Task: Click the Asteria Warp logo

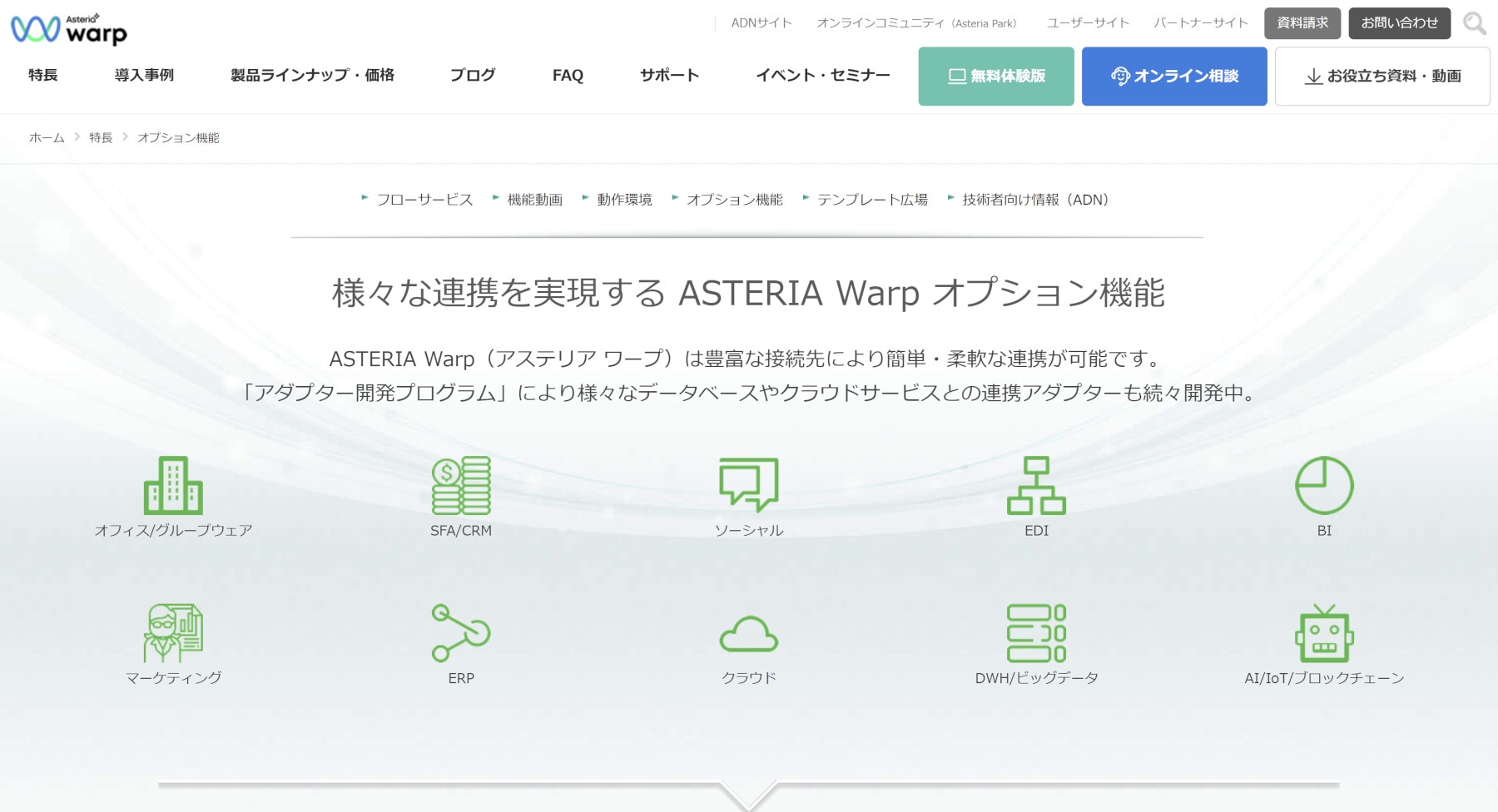Action: [x=69, y=29]
